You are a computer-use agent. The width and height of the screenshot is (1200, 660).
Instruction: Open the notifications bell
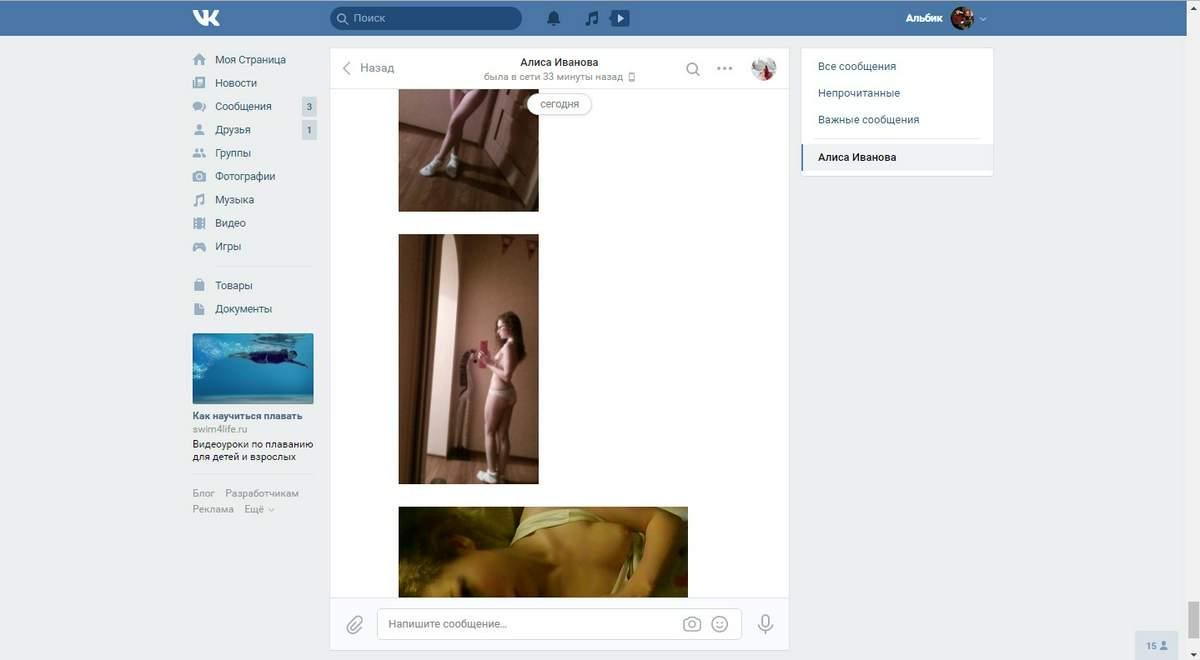(554, 18)
